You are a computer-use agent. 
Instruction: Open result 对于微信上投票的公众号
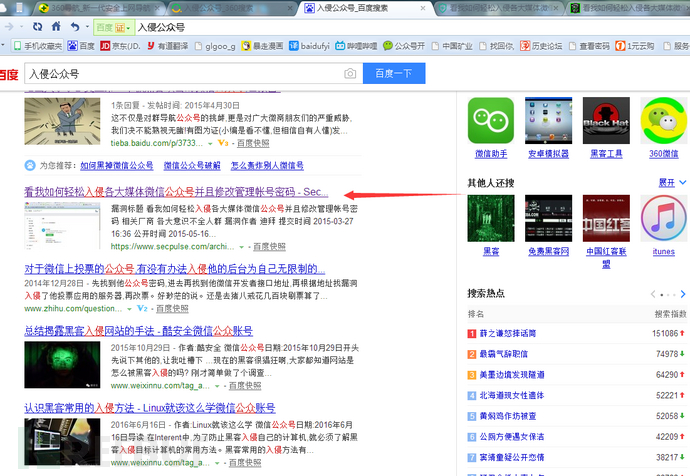click(175, 269)
